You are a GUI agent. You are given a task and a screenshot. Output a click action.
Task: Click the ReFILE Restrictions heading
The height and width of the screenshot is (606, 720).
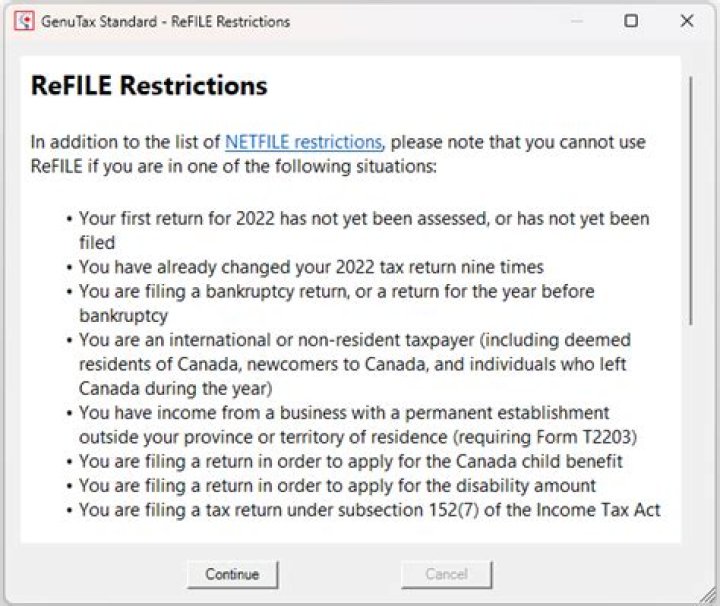click(x=149, y=86)
